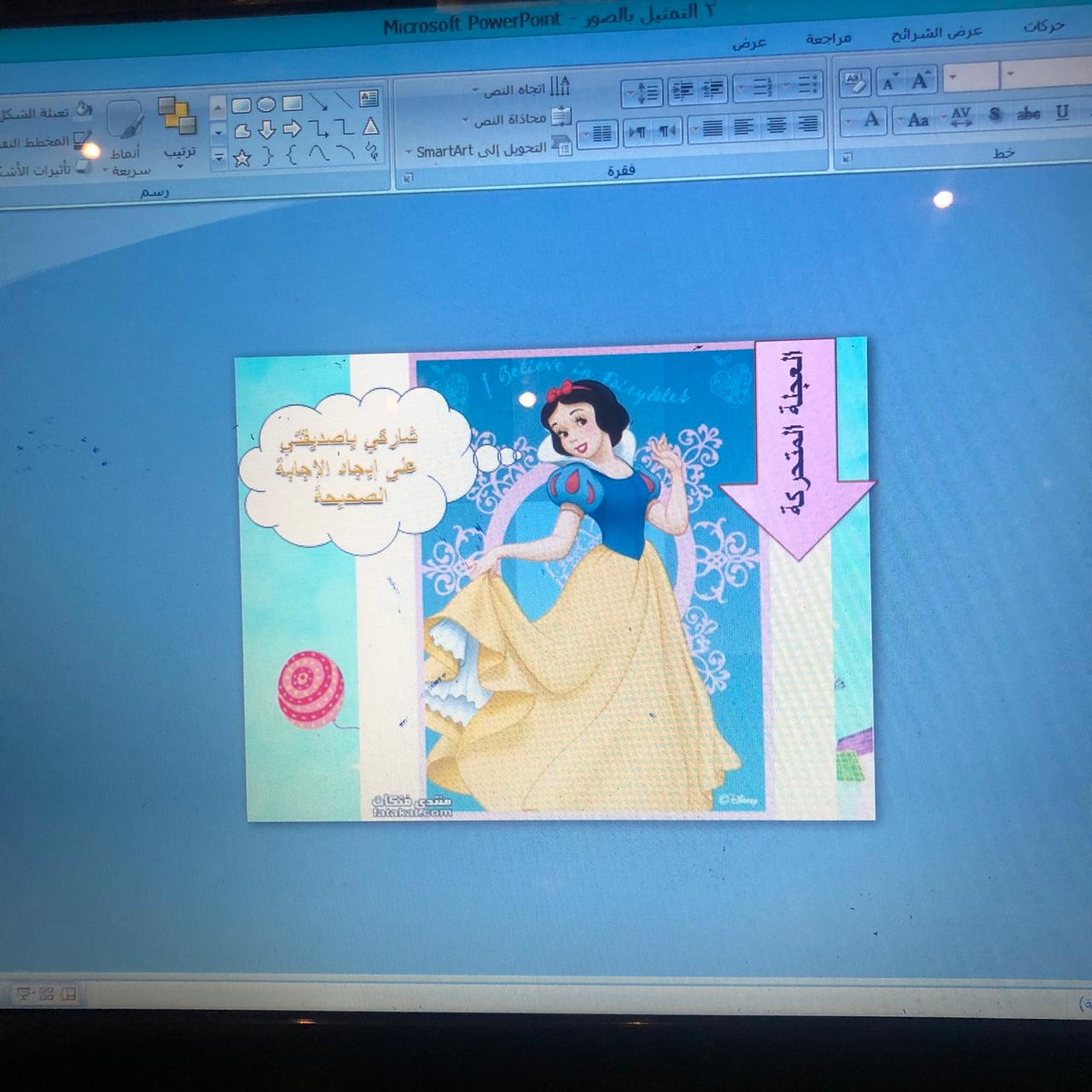Select the curve drawing shape
The height and width of the screenshot is (1092, 1092).
[x=318, y=154]
